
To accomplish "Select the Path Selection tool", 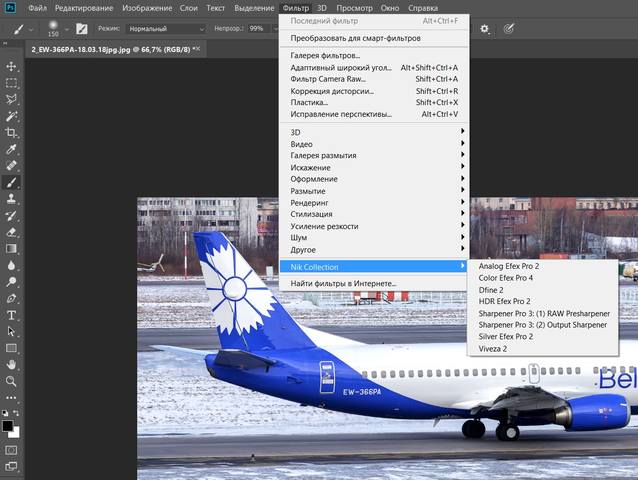I will pos(11,332).
